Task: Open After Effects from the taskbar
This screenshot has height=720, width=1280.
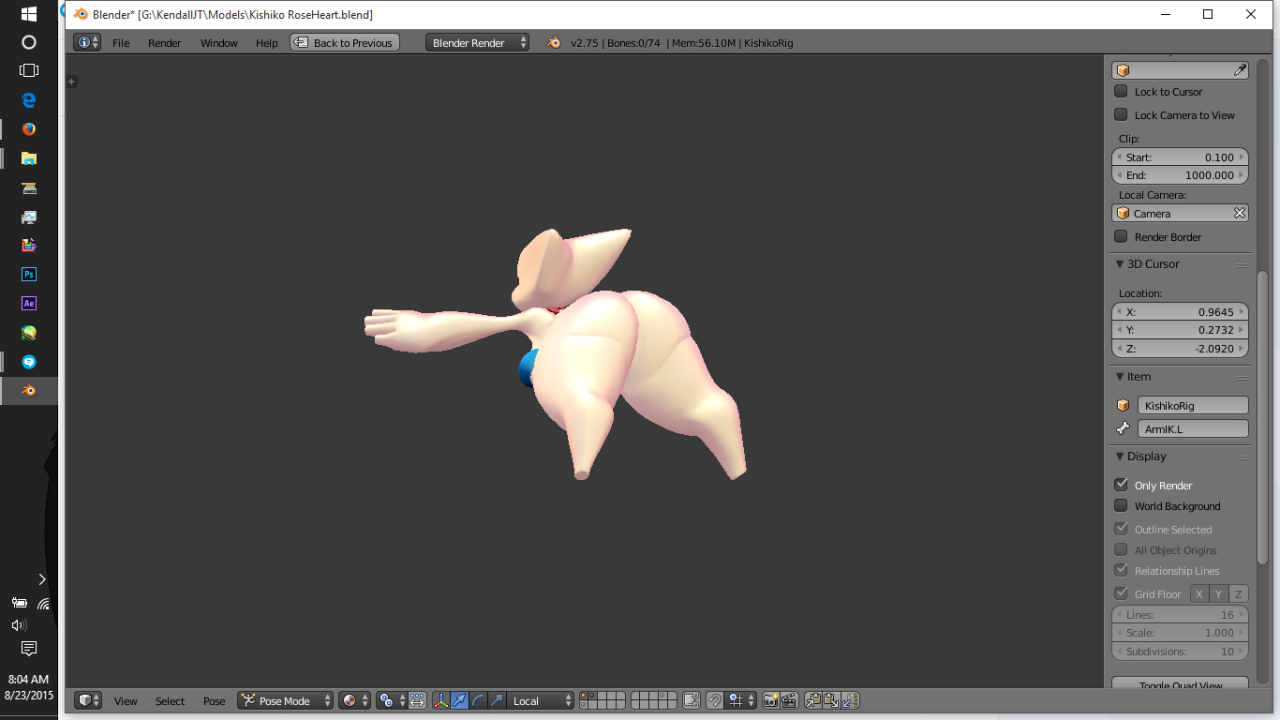Action: (x=29, y=303)
